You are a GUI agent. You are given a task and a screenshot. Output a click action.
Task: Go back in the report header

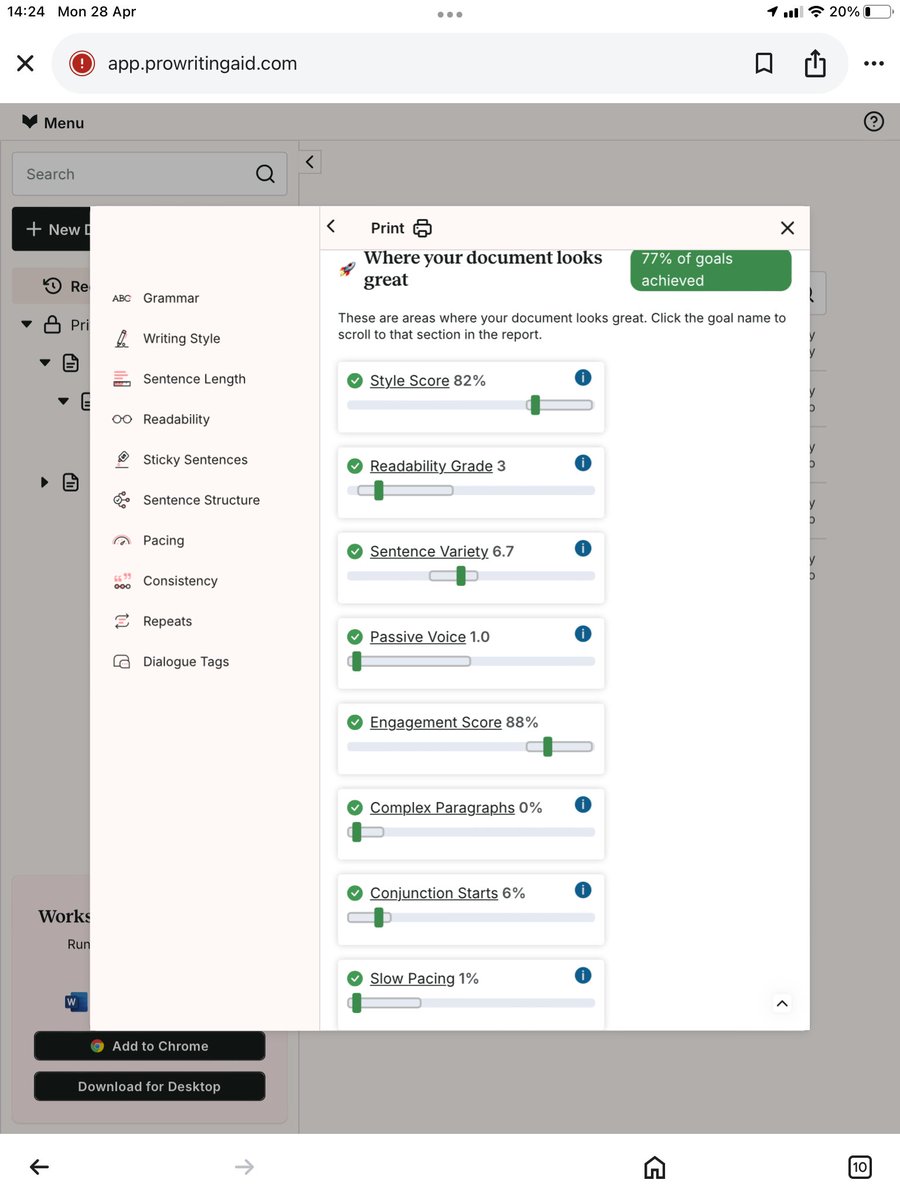(x=331, y=227)
